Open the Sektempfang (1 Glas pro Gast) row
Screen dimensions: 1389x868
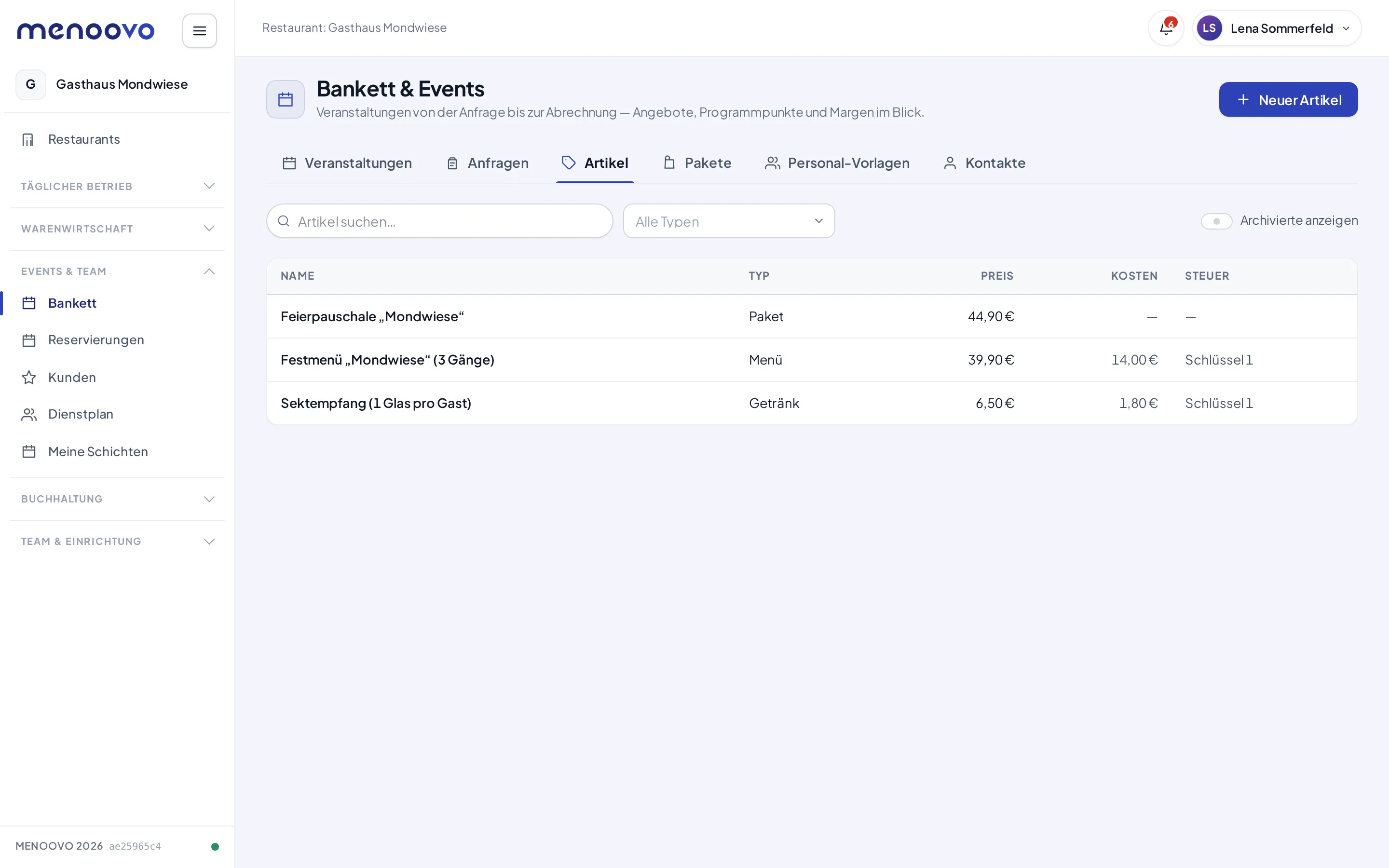(812, 403)
